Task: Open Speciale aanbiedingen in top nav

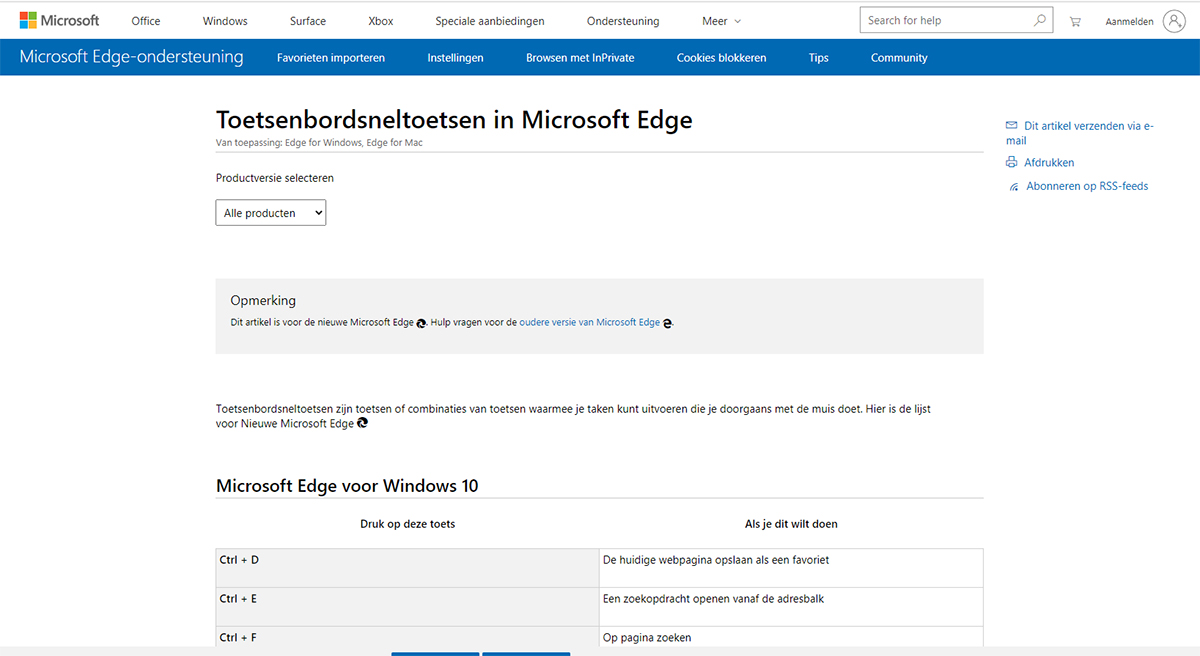Action: [490, 21]
